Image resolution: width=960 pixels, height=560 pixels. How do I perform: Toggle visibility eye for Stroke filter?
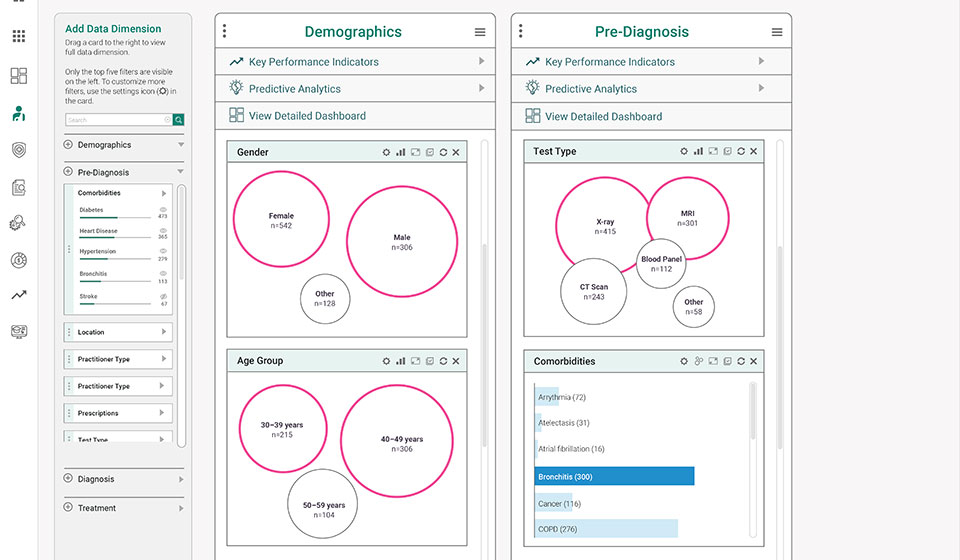coord(163,296)
